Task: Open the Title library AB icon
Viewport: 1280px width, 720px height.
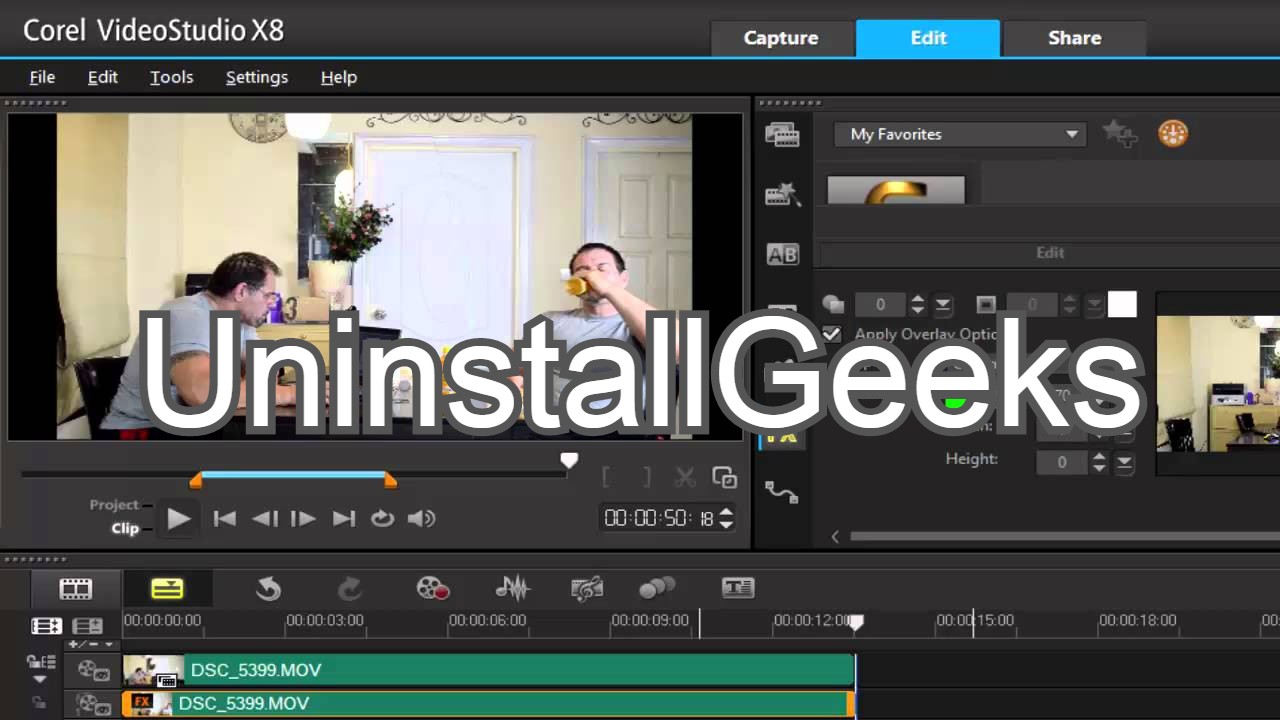Action: tap(782, 255)
